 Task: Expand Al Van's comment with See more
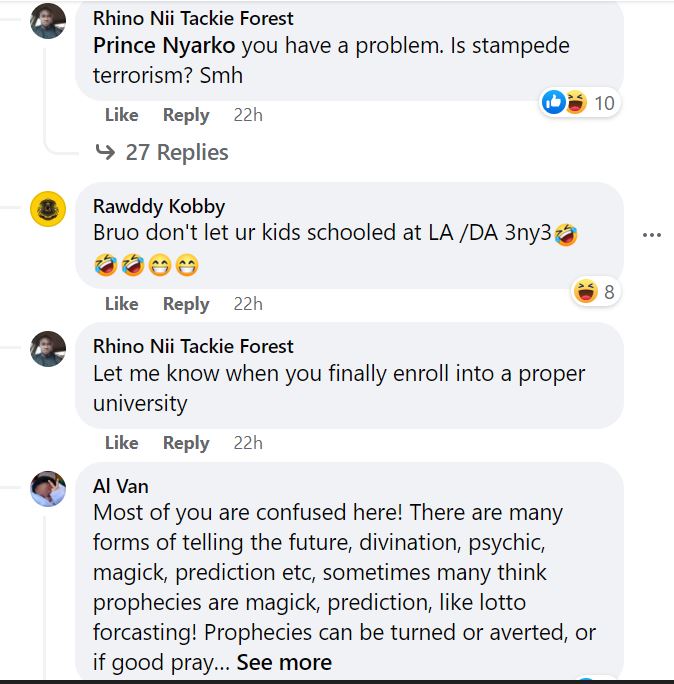point(284,662)
